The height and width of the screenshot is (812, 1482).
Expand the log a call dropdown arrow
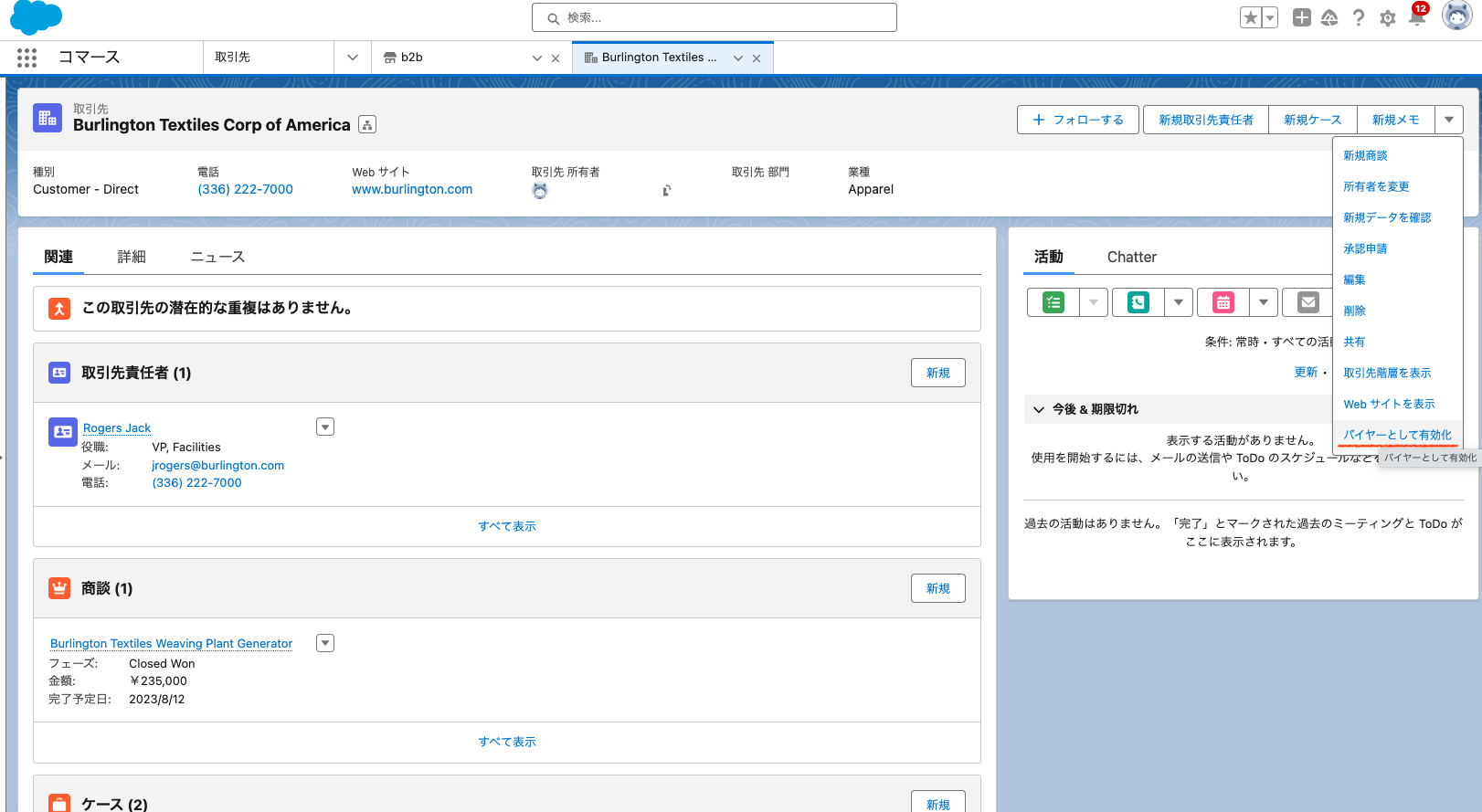point(1179,302)
